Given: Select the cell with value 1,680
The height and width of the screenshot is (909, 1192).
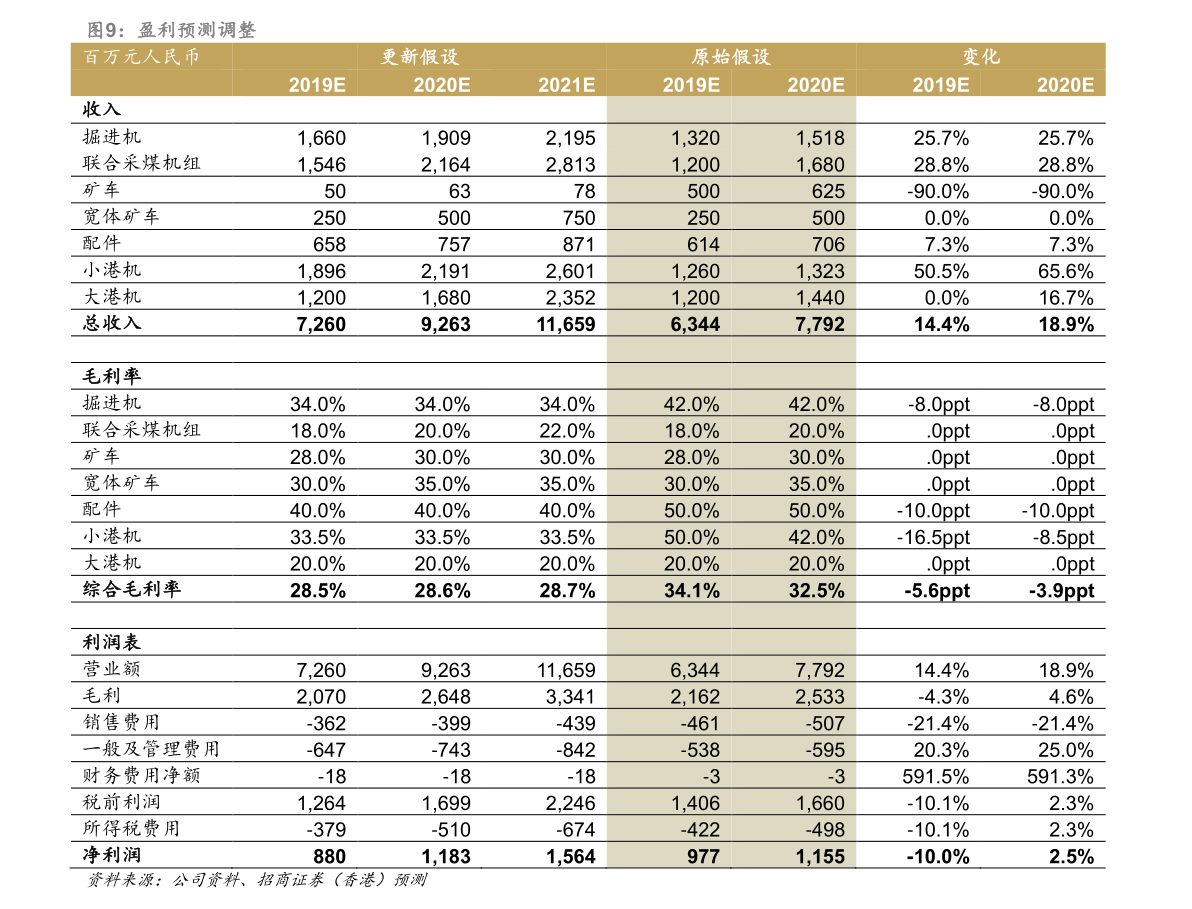Looking at the screenshot, I should [x=820, y=165].
